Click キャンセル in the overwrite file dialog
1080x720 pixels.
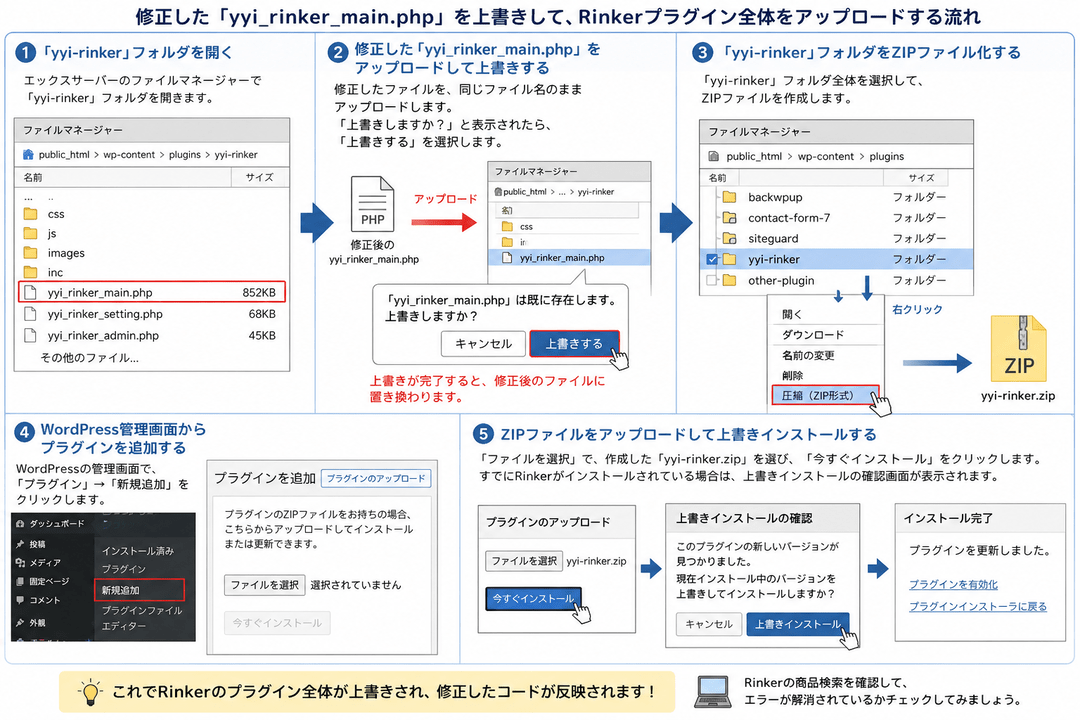484,343
